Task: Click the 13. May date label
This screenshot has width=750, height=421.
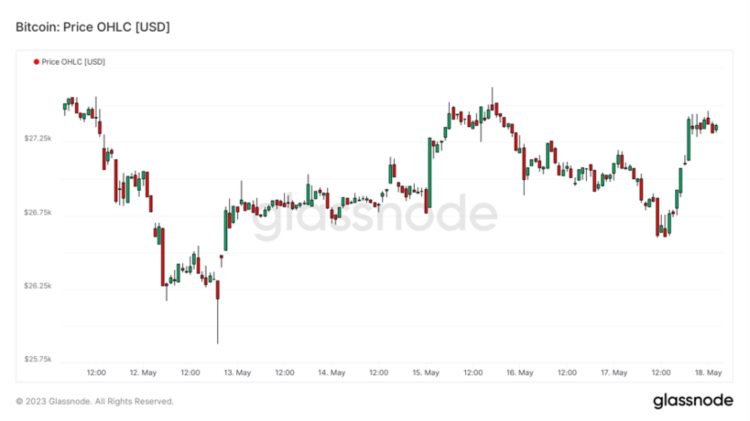Action: point(237,373)
